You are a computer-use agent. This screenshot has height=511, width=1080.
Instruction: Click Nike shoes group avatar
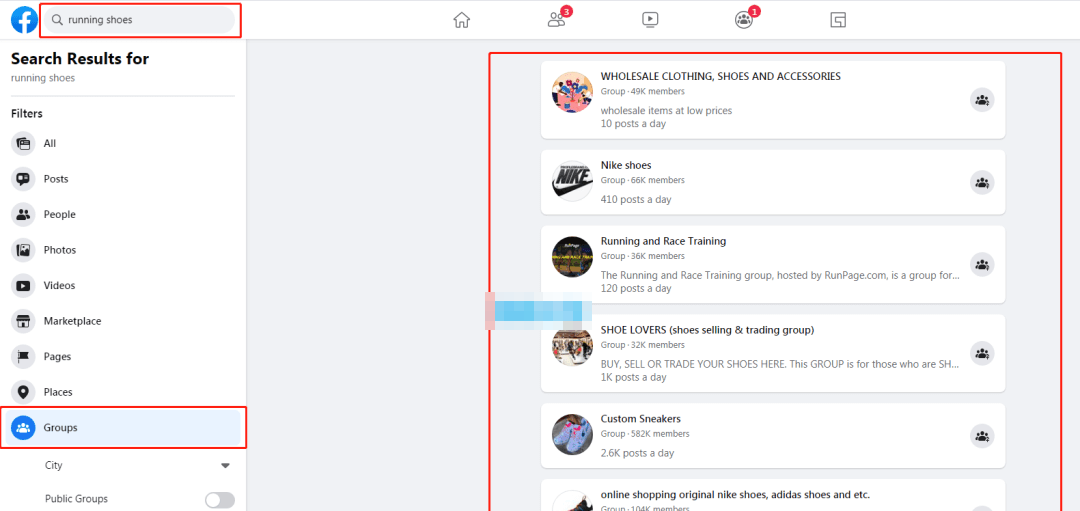tap(572, 181)
